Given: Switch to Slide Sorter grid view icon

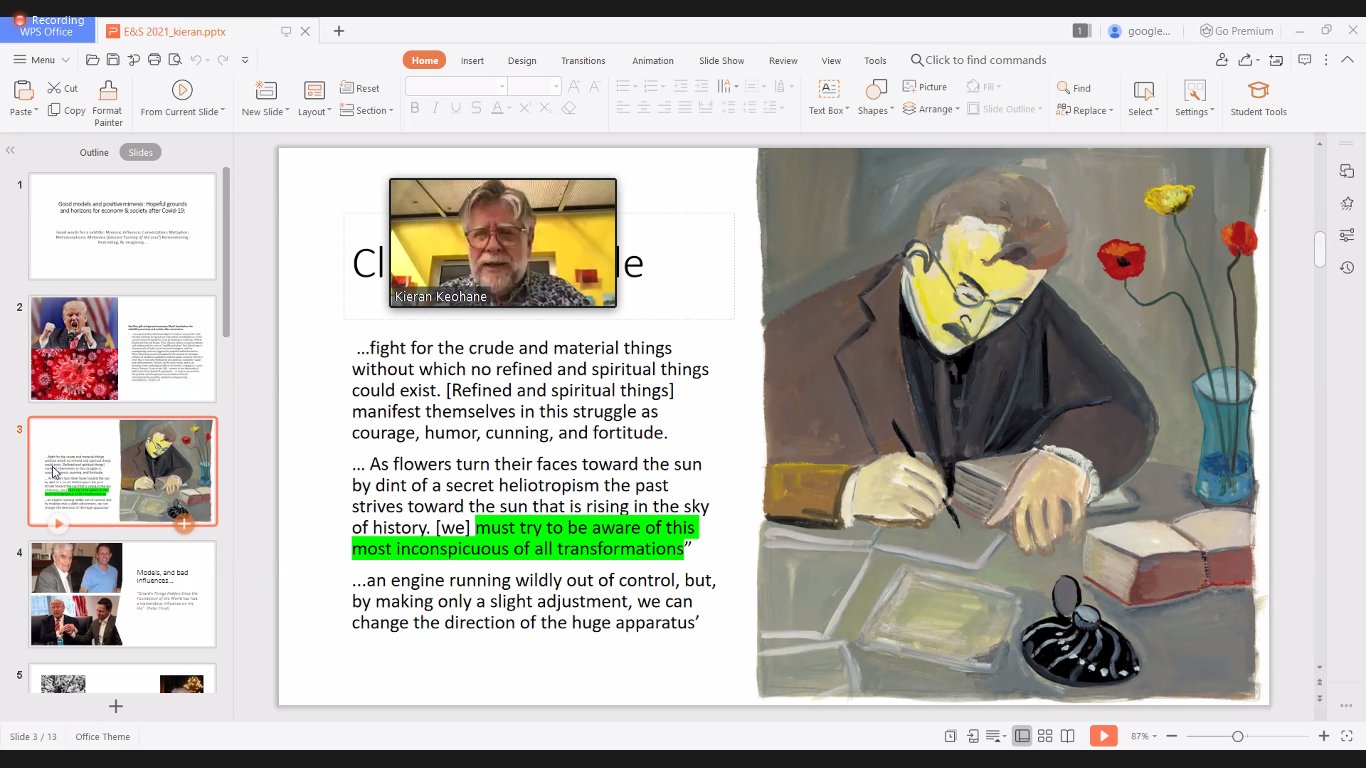Looking at the screenshot, I should [1045, 736].
